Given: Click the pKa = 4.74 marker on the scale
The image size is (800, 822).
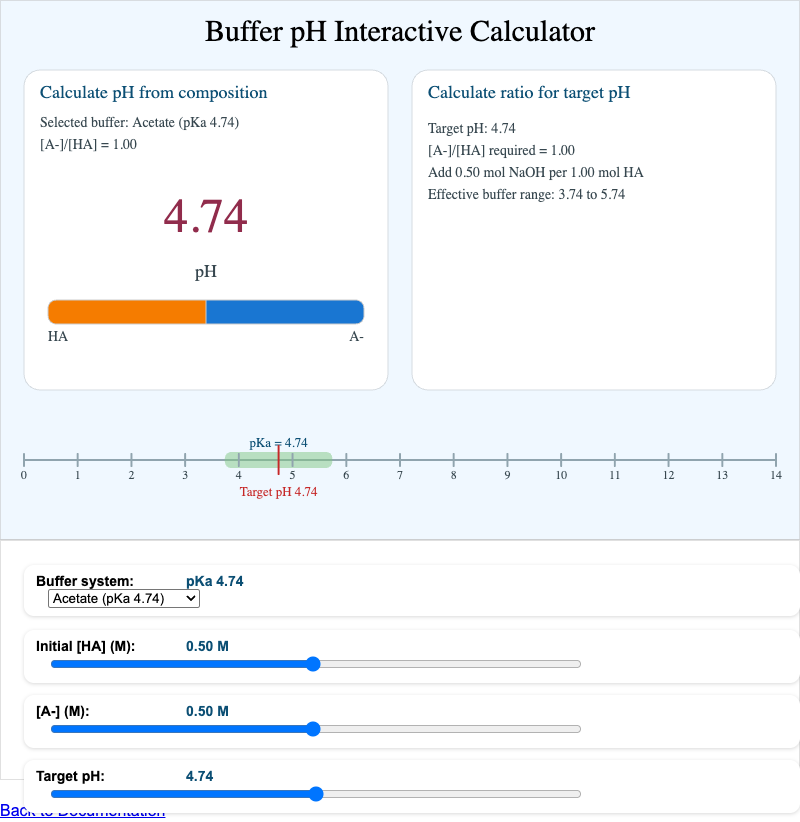Looking at the screenshot, I should (278, 443).
